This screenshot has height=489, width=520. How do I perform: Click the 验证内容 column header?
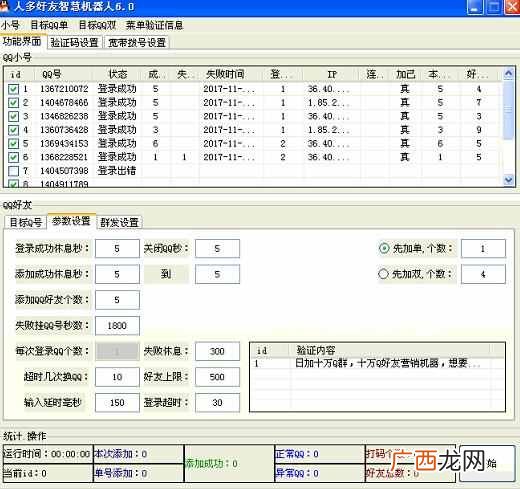tap(390, 350)
